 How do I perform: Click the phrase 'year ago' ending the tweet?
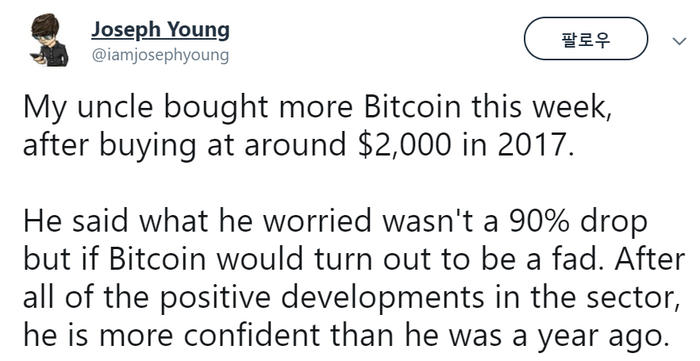click(x=601, y=337)
